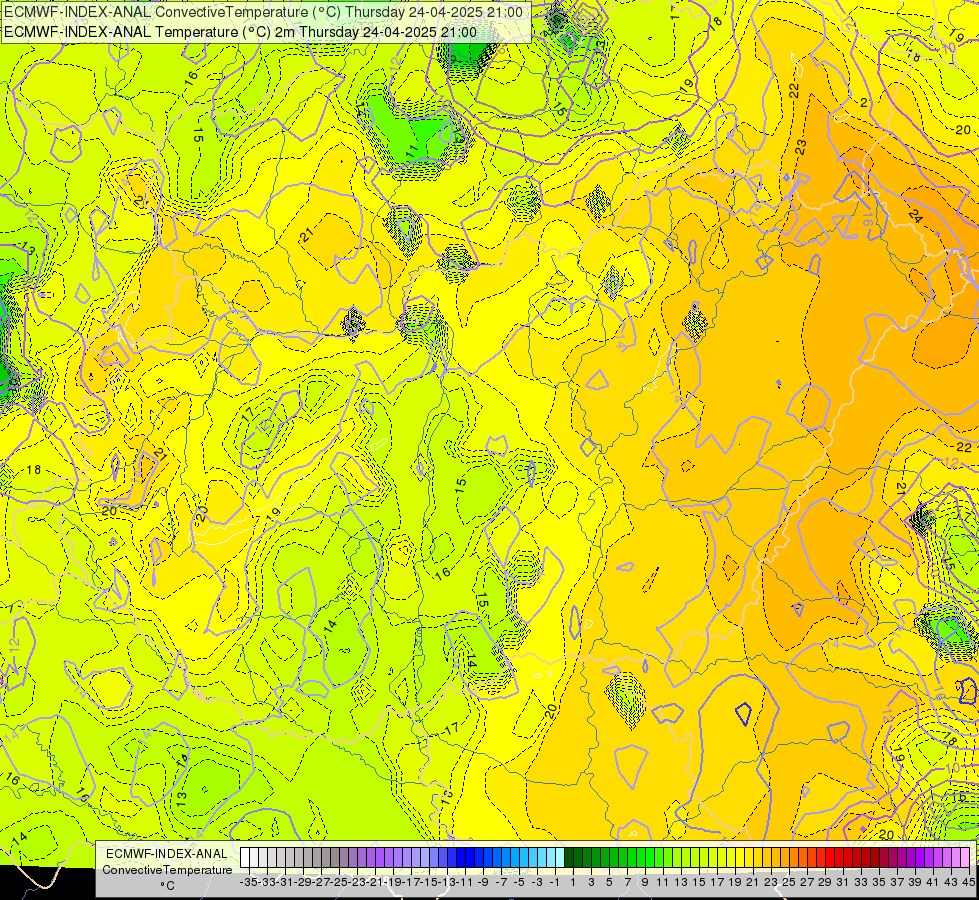979x900 pixels.
Task: Select the darkest green swatch above legend value 1
Action: pyautogui.click(x=569, y=858)
